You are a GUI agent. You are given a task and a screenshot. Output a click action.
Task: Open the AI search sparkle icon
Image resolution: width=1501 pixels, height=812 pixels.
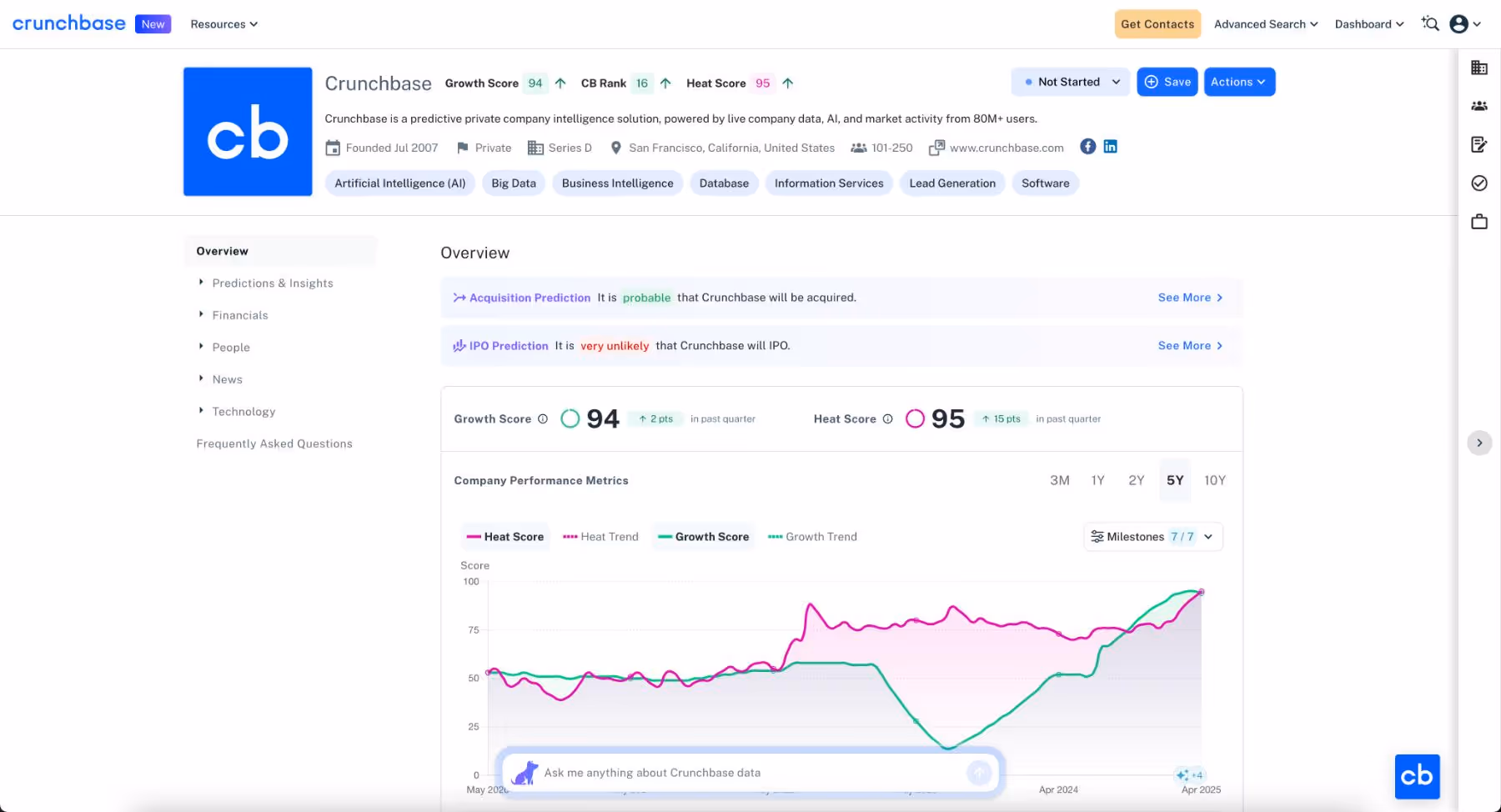point(1430,23)
